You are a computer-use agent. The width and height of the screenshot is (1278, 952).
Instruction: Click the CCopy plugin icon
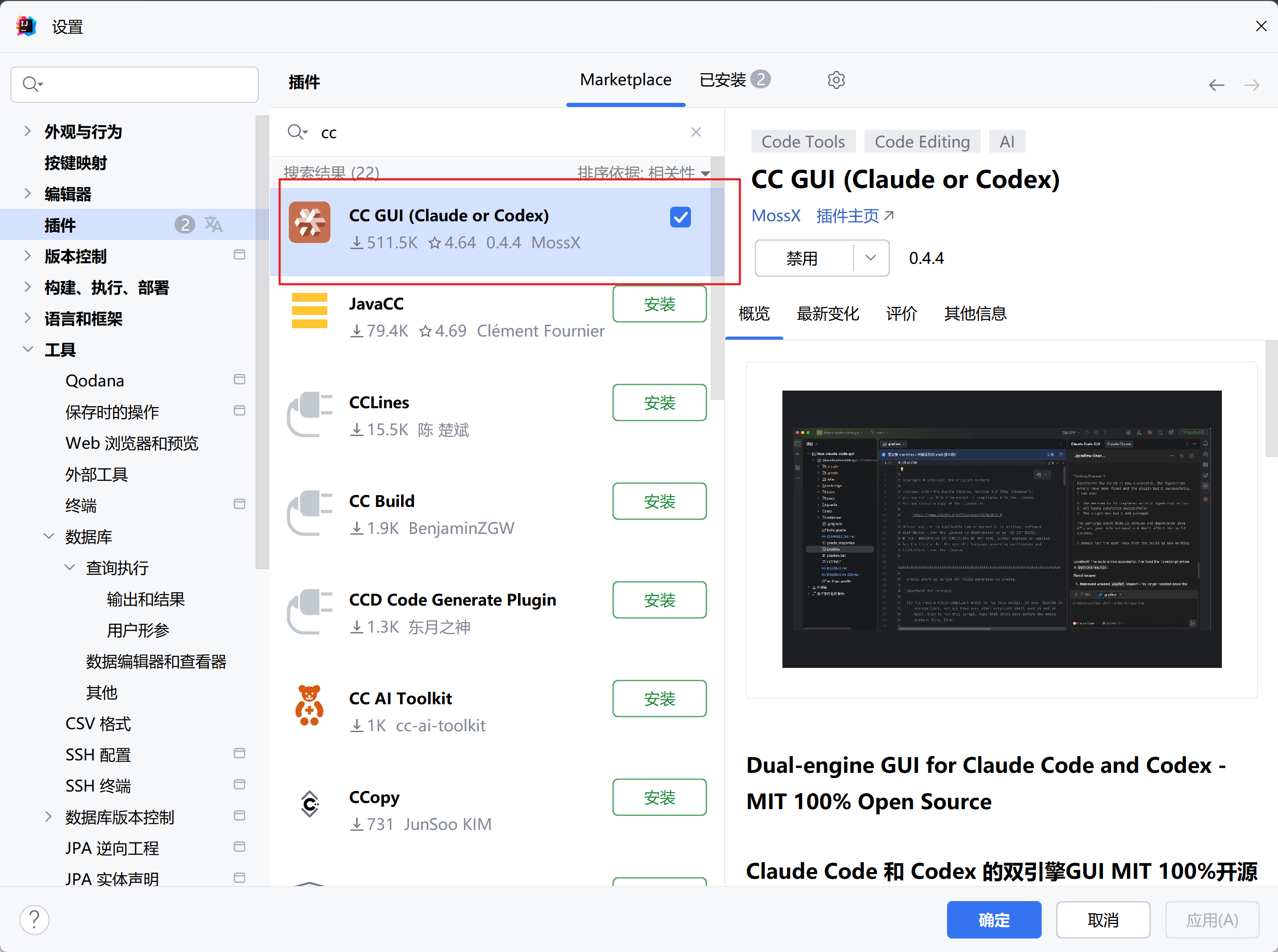(x=310, y=804)
